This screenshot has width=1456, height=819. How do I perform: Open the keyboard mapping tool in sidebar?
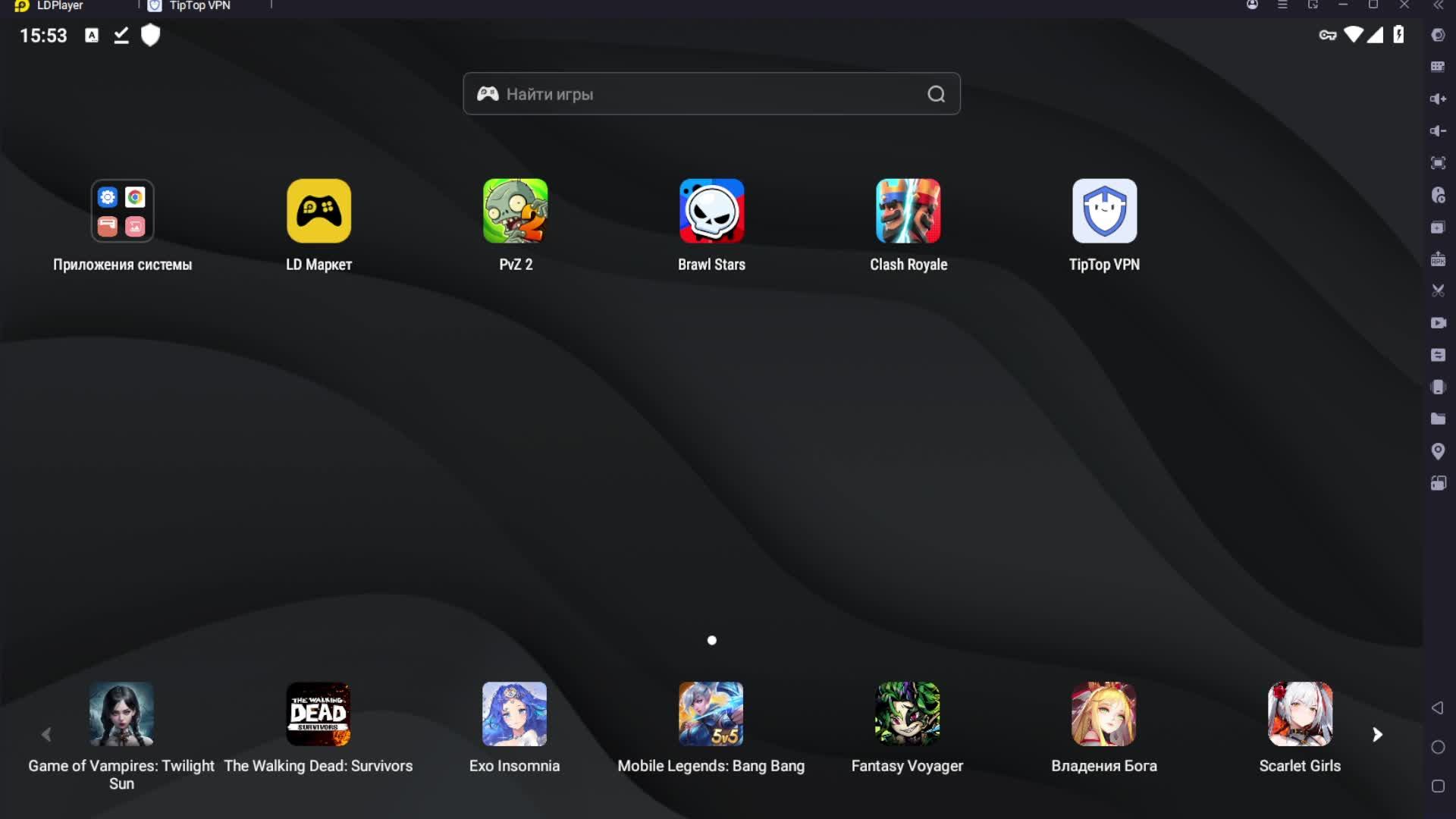(1438, 67)
